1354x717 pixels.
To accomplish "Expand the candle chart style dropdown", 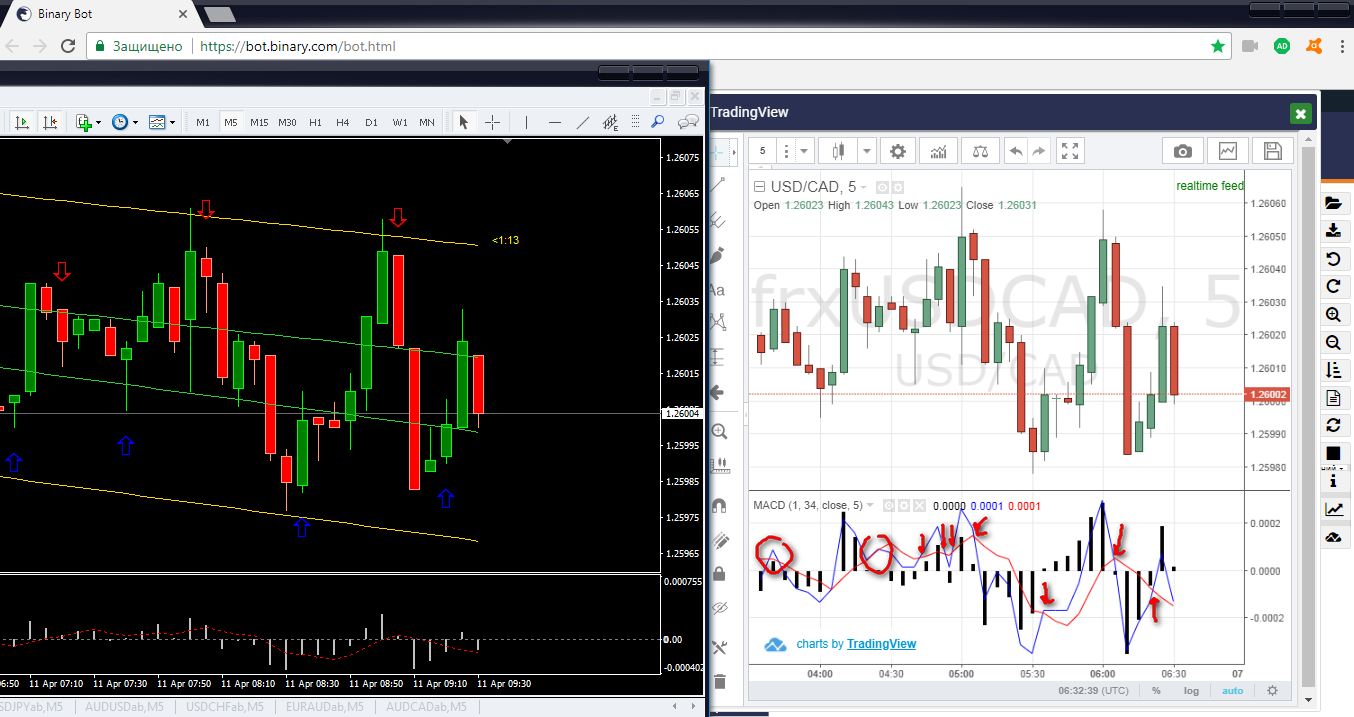I will point(866,151).
